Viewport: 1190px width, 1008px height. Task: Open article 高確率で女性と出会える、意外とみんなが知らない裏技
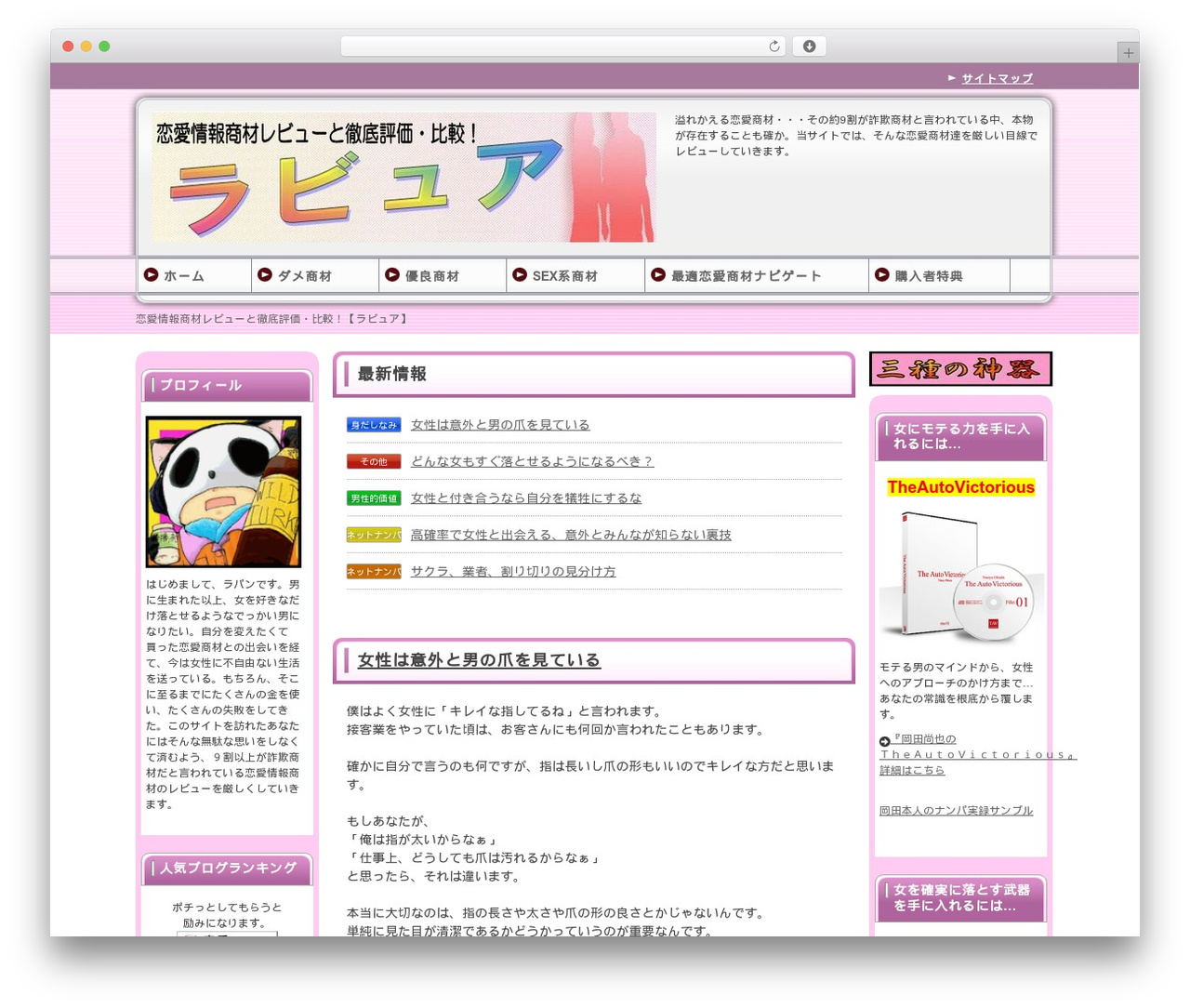(x=571, y=535)
